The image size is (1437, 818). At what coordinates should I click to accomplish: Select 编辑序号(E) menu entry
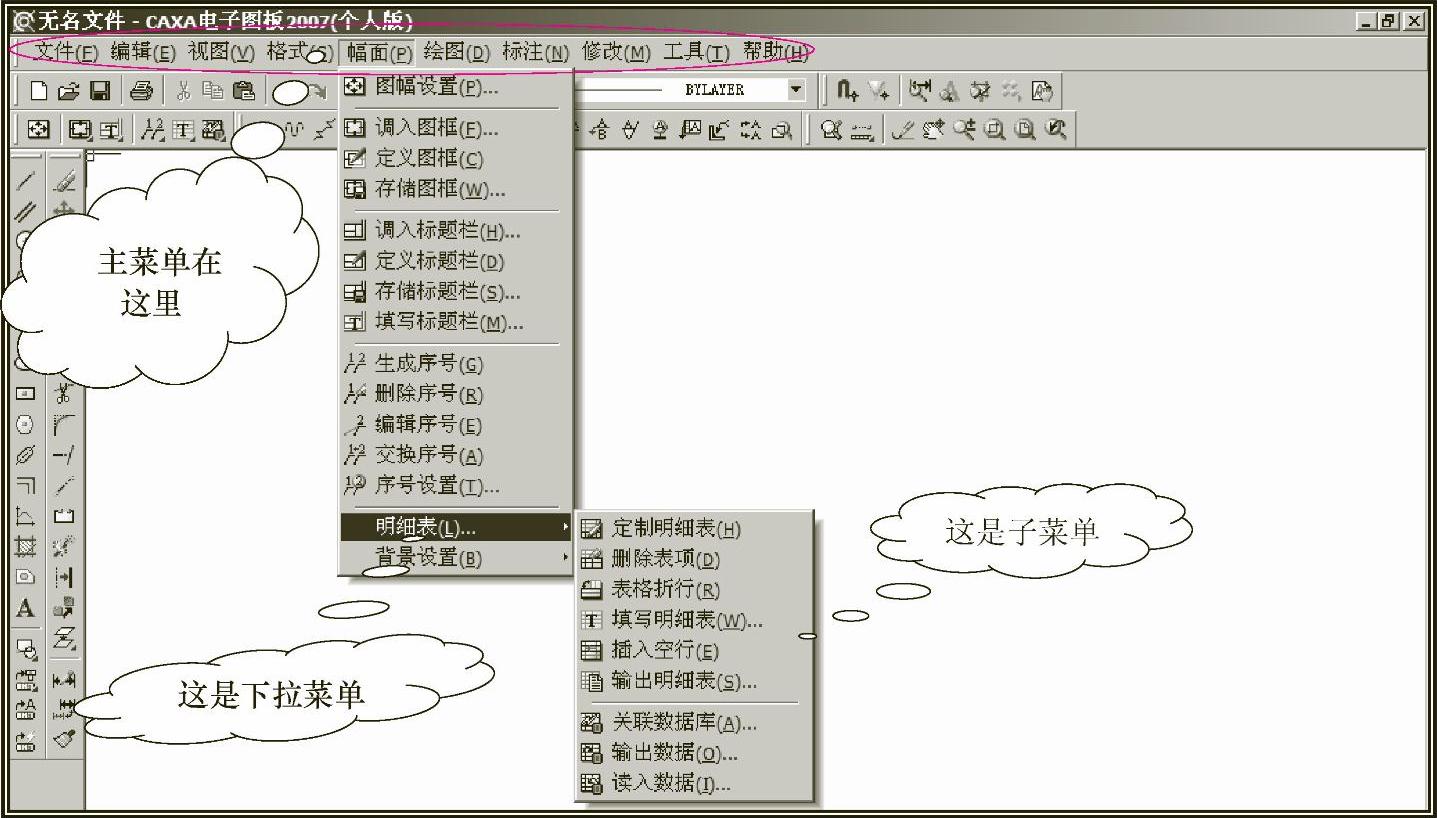[456, 425]
